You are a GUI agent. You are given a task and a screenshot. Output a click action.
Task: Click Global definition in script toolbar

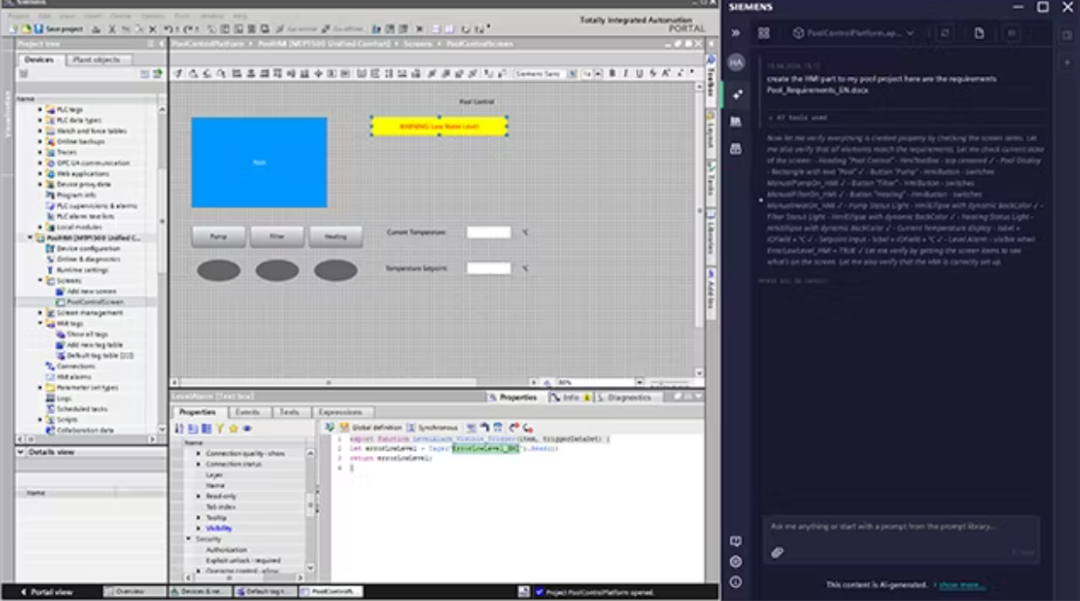(x=370, y=428)
